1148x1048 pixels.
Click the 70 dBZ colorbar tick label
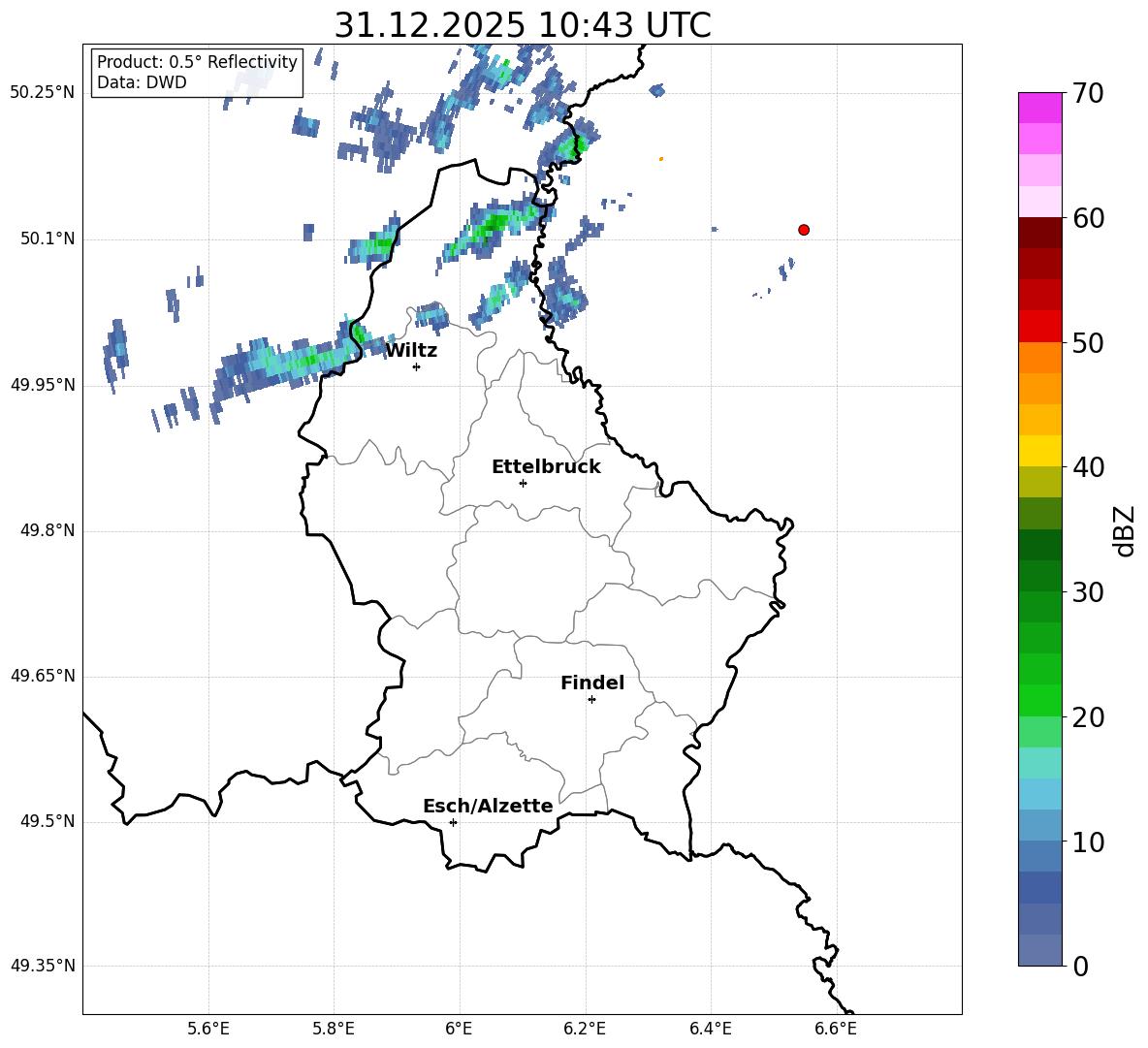pyautogui.click(x=1088, y=94)
